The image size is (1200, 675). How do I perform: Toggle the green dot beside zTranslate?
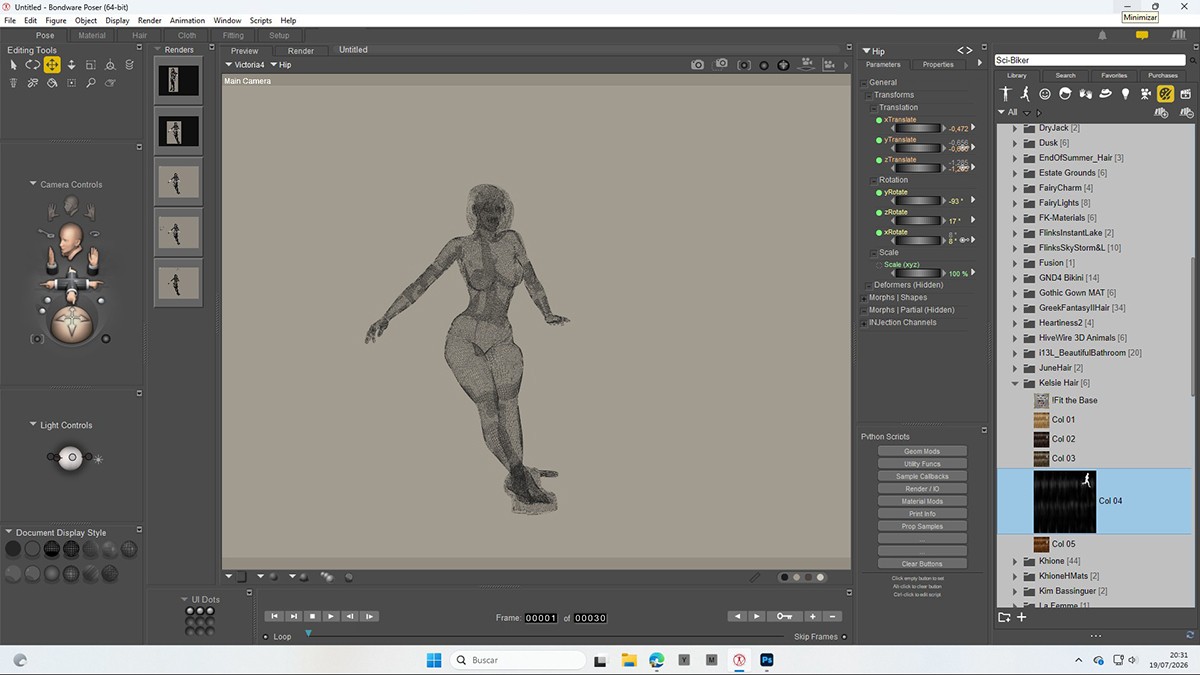(879, 160)
